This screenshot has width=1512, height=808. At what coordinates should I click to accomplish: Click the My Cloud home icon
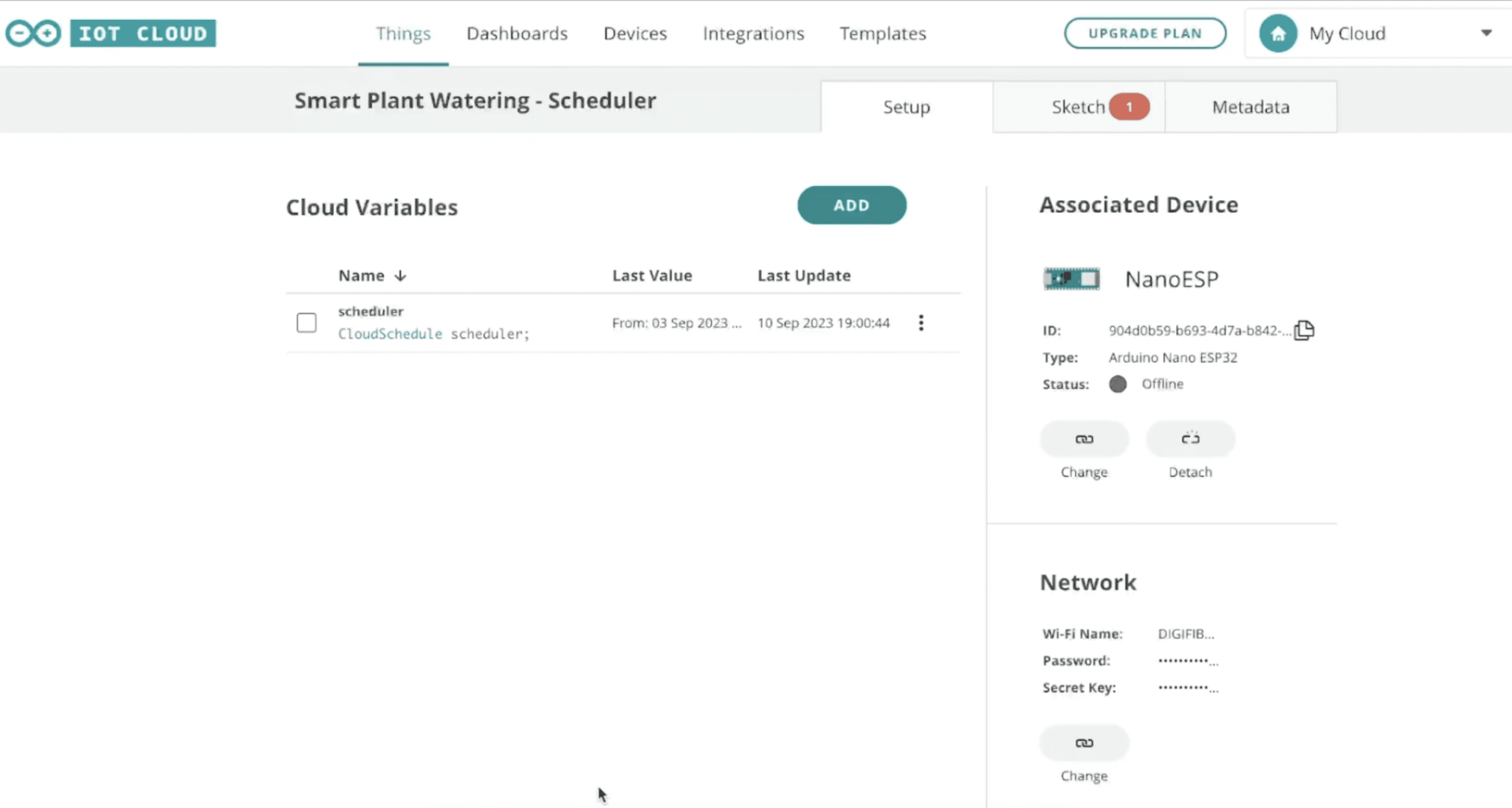pyautogui.click(x=1278, y=32)
